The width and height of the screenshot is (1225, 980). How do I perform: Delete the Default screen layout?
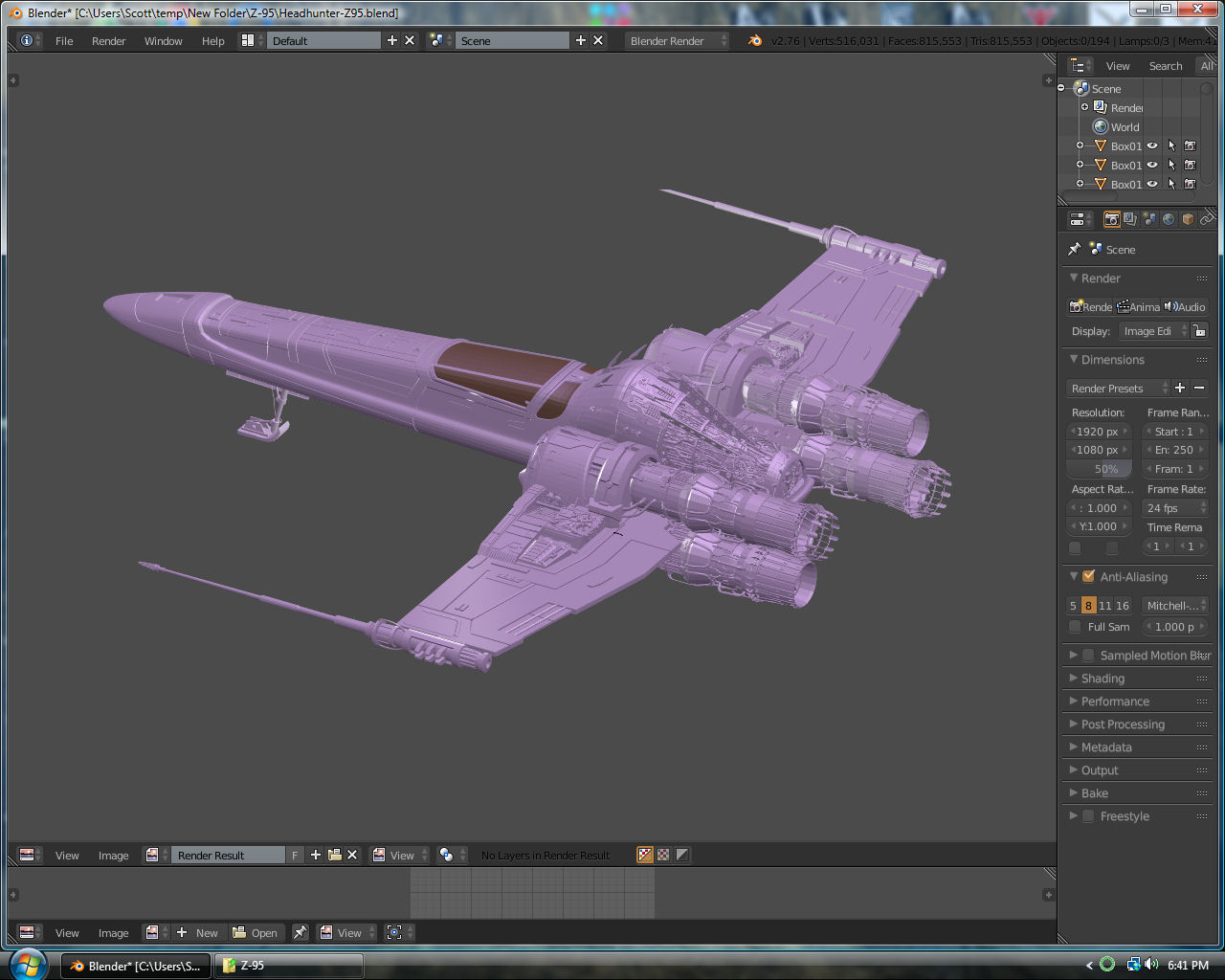[410, 40]
